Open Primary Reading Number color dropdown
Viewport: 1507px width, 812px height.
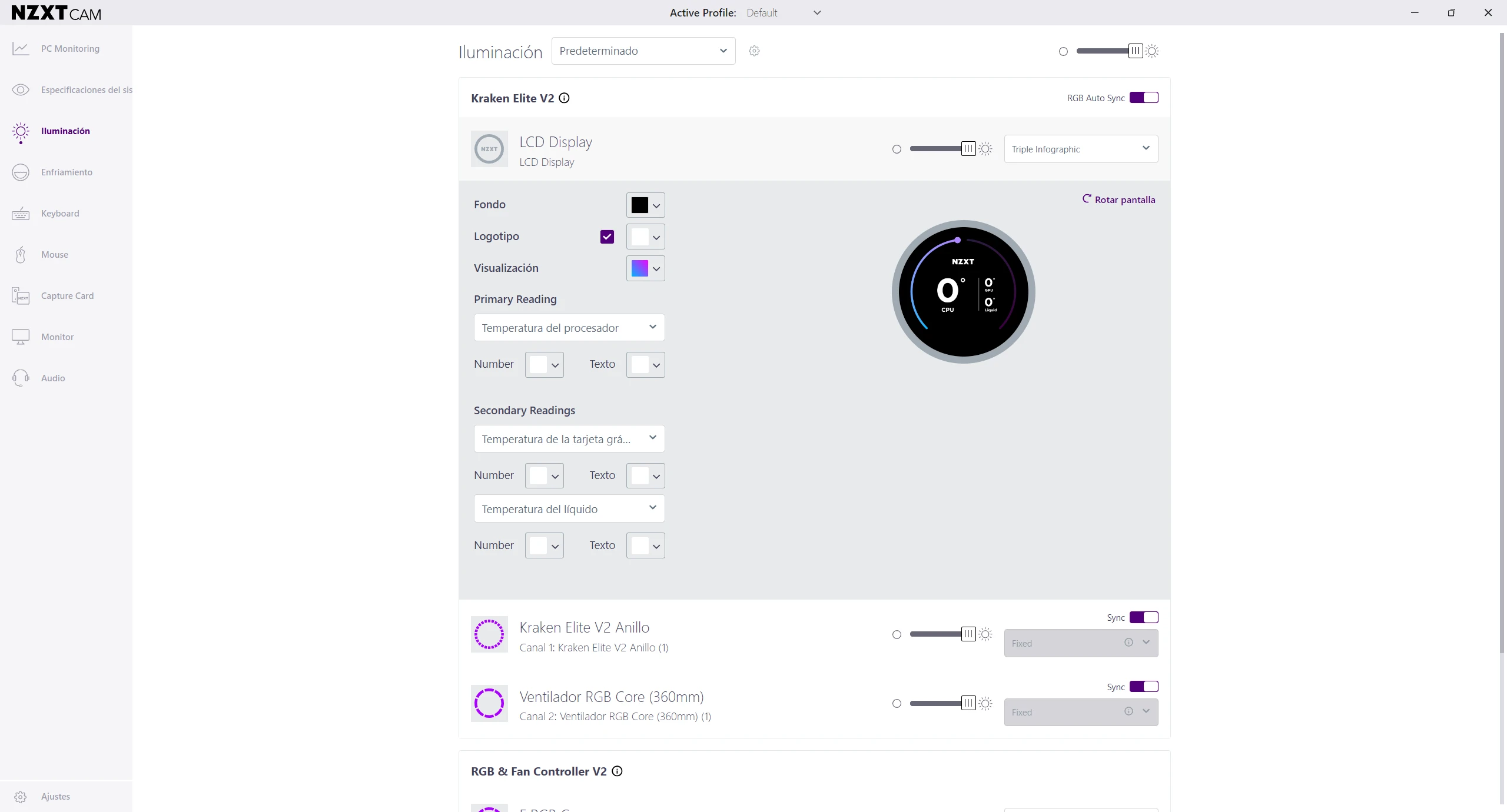(544, 365)
